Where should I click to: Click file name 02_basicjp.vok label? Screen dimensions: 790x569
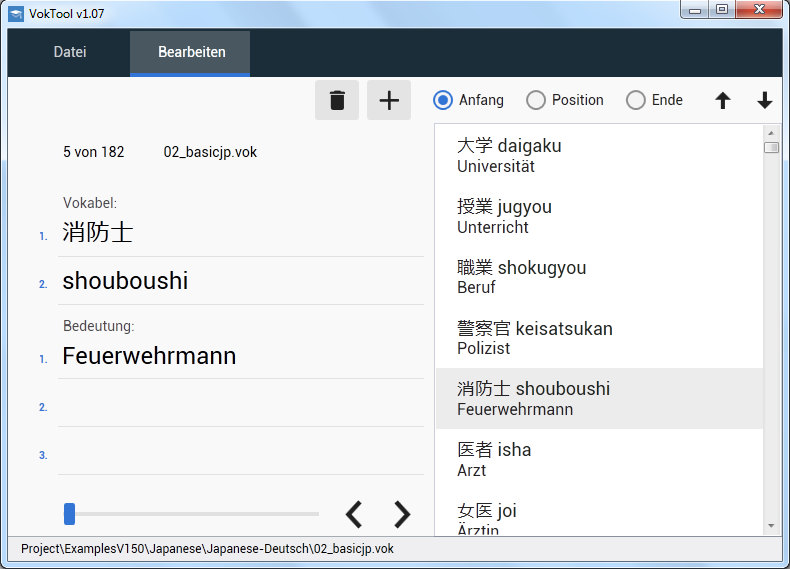coord(210,152)
